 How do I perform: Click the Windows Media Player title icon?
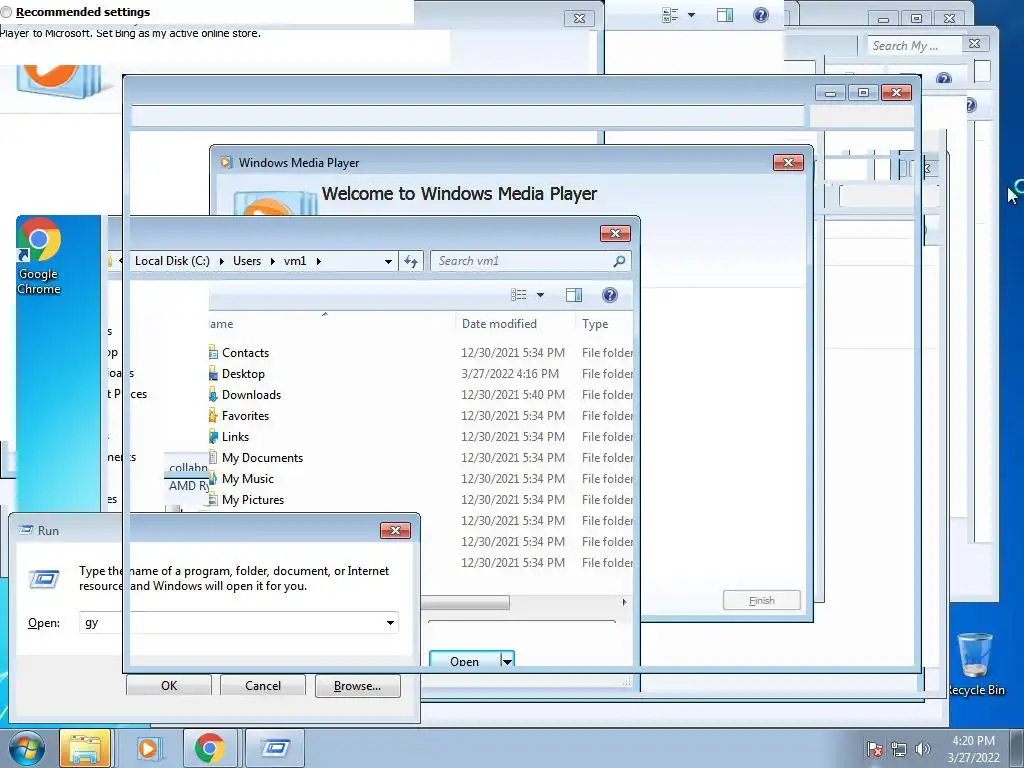pyautogui.click(x=226, y=163)
